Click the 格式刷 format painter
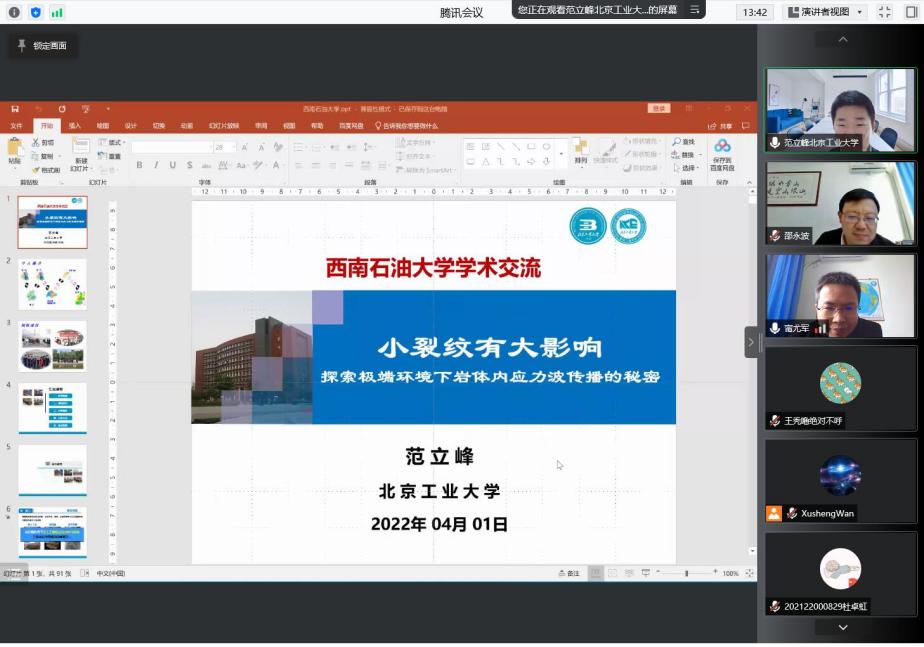The width and height of the screenshot is (924, 647). 46,170
